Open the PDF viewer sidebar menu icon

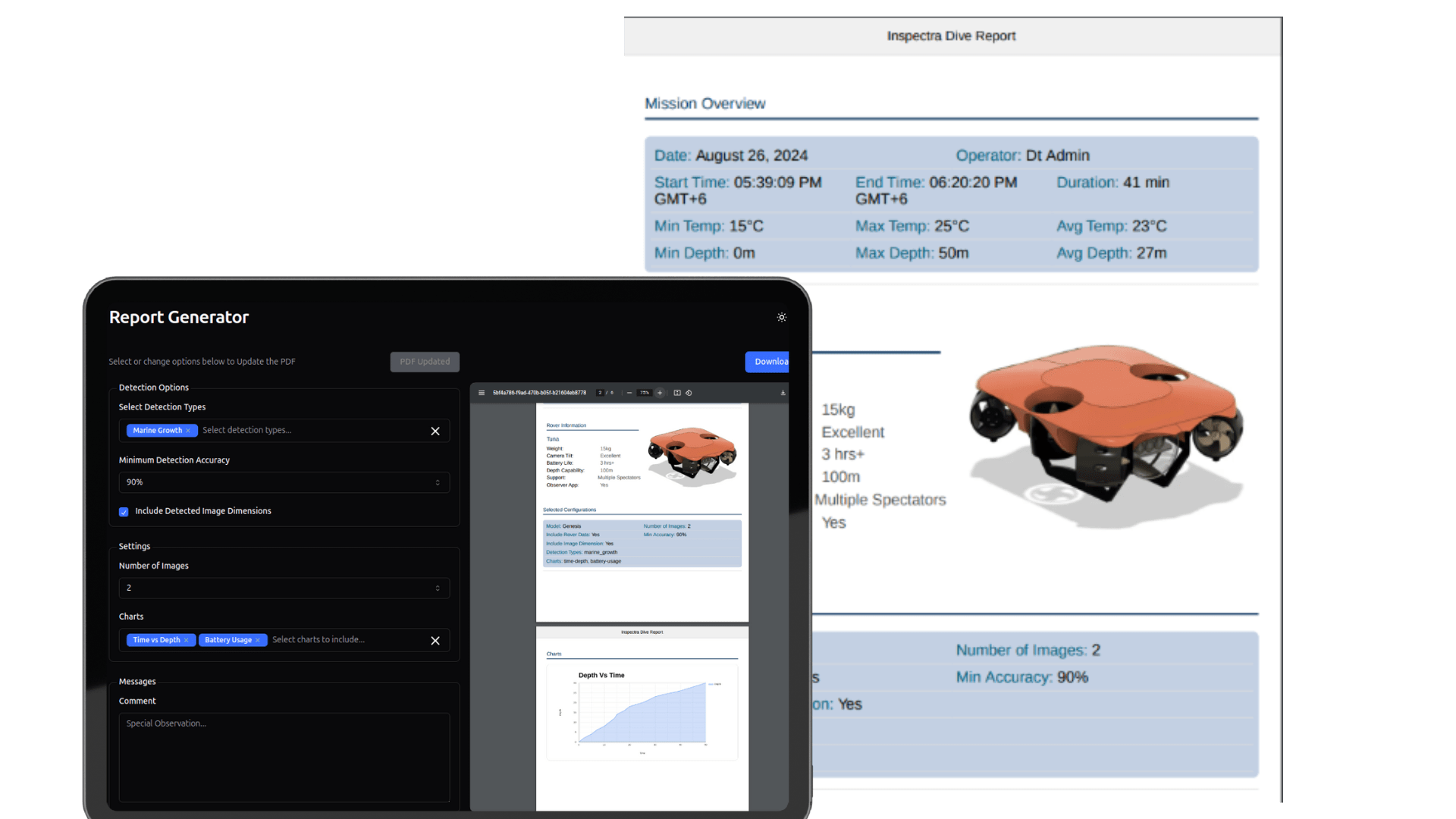(482, 393)
